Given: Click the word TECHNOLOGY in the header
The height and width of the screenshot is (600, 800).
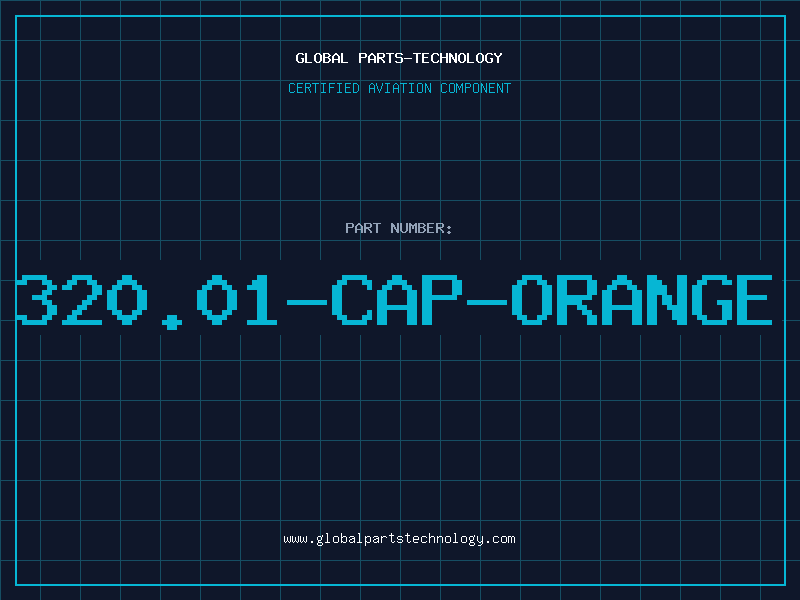Looking at the screenshot, I should pos(458,58).
